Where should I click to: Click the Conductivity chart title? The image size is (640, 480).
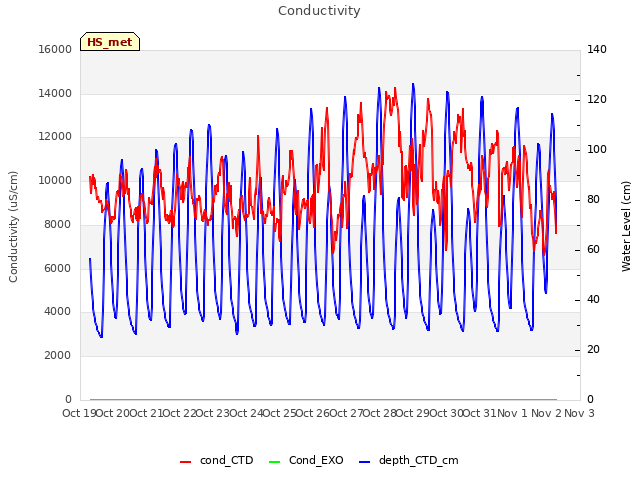tap(319, 11)
